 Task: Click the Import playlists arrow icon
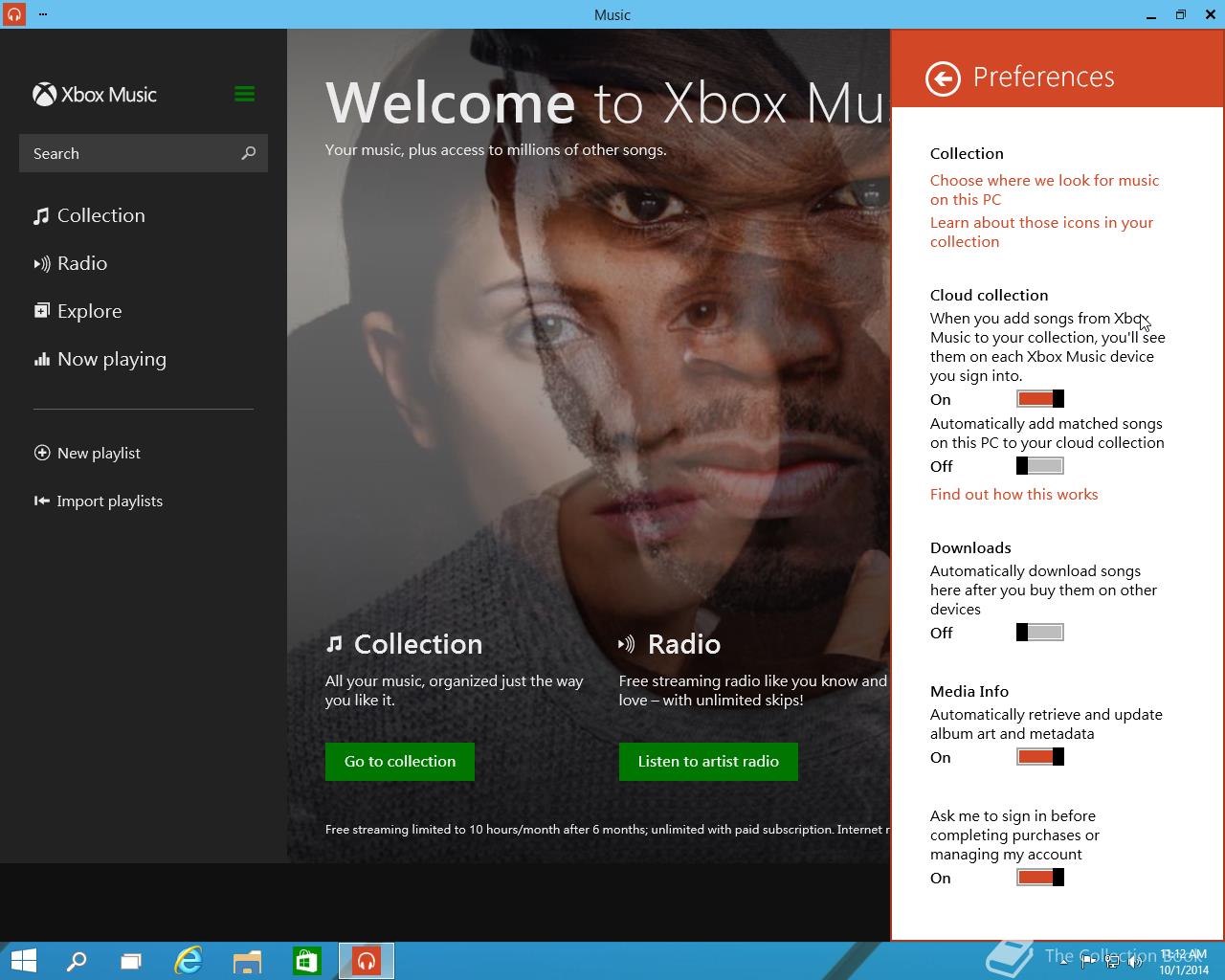click(42, 501)
